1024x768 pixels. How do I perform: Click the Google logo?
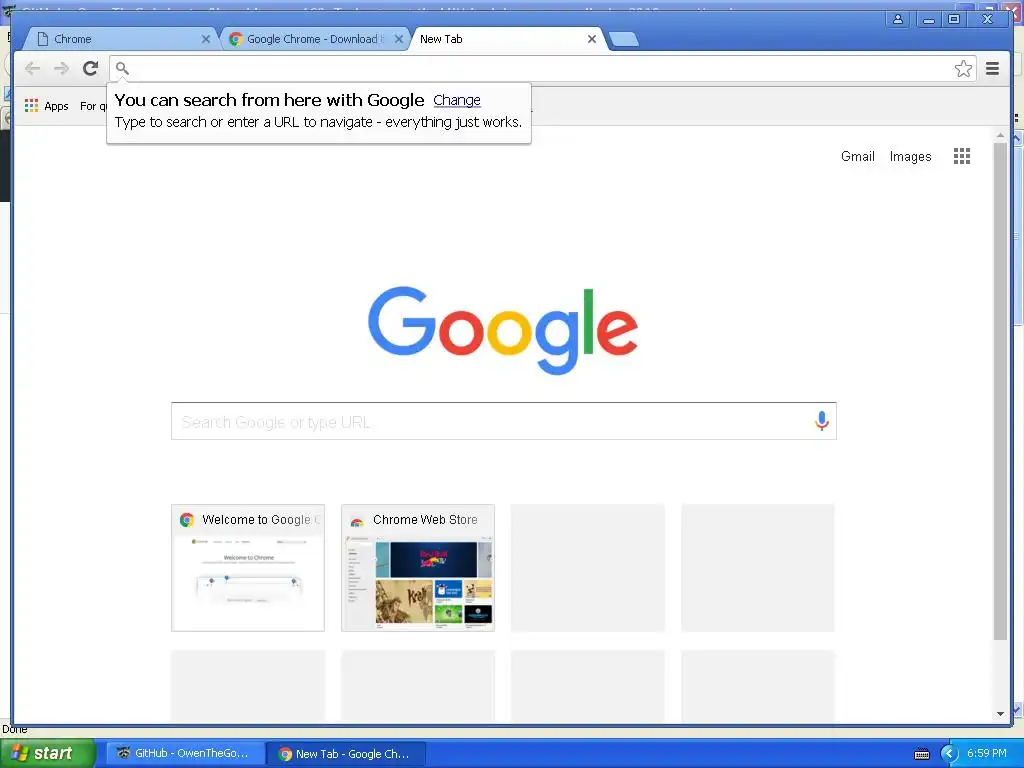tap(503, 330)
